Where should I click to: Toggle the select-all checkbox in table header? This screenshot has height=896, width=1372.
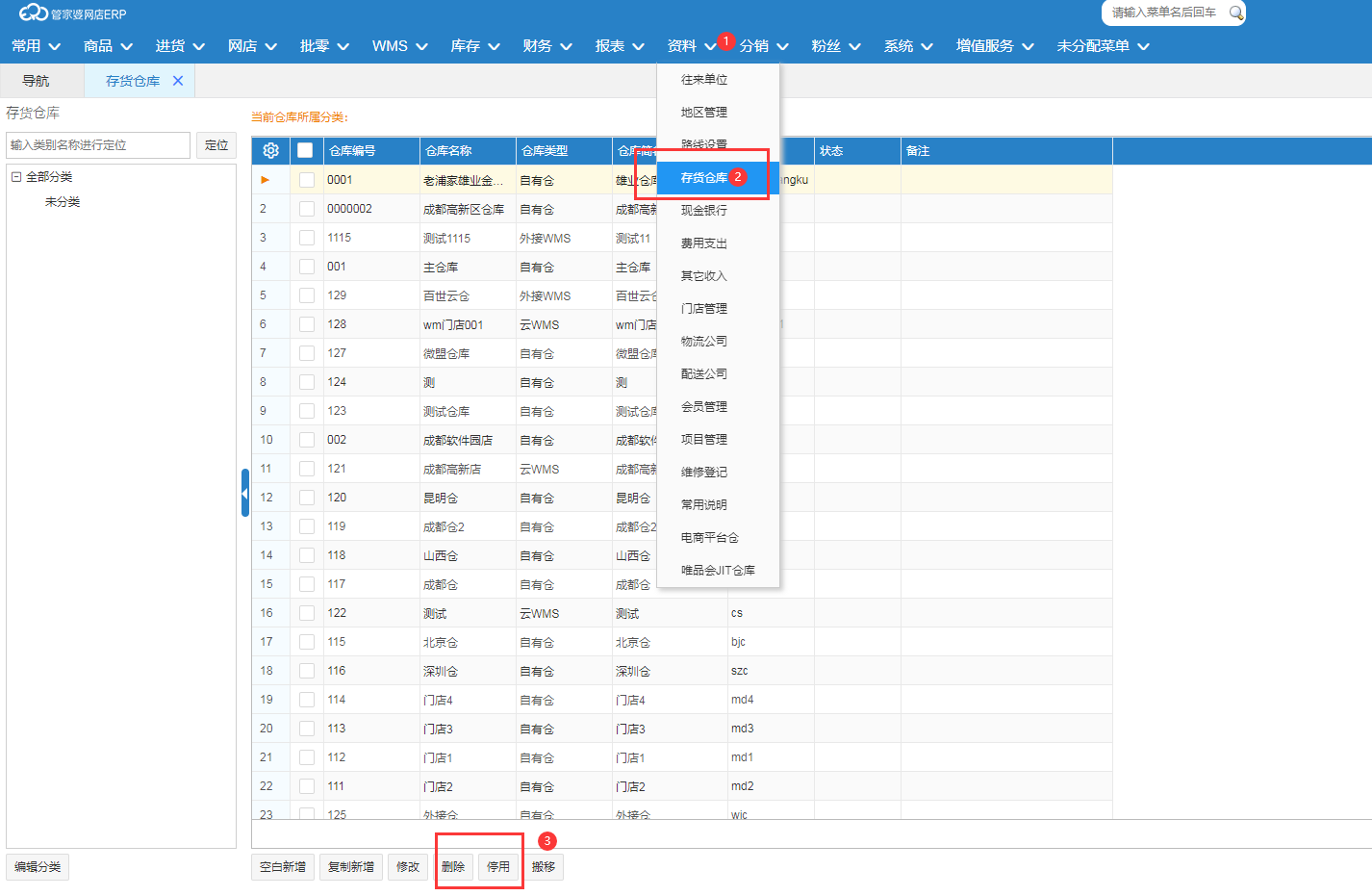click(x=305, y=150)
